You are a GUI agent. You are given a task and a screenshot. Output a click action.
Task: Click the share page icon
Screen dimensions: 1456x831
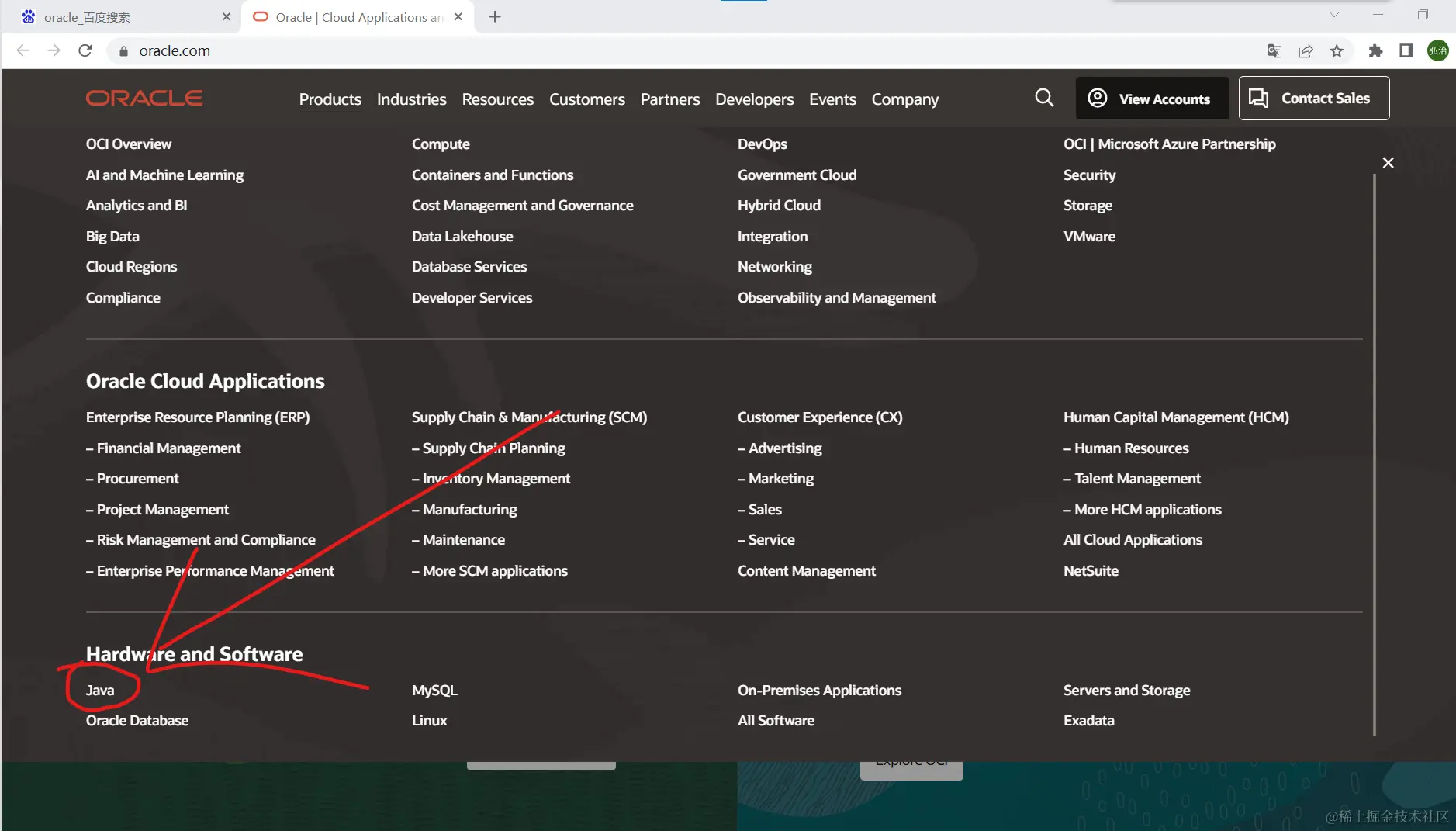tap(1306, 50)
